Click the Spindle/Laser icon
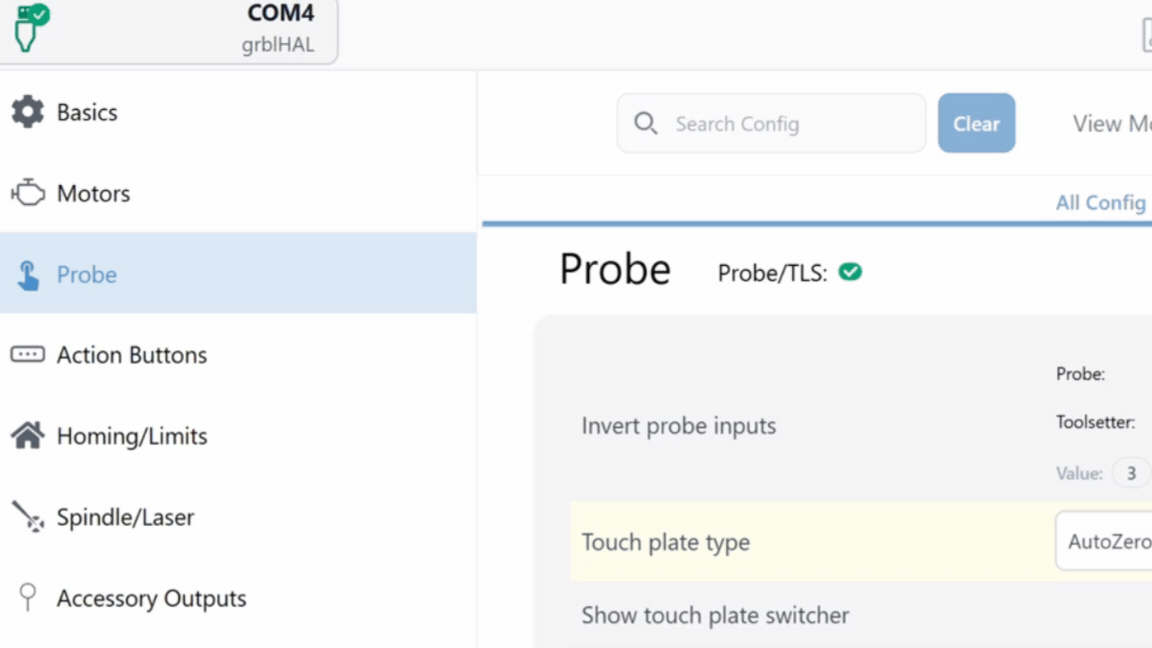Image resolution: width=1152 pixels, height=648 pixels. (x=28, y=516)
